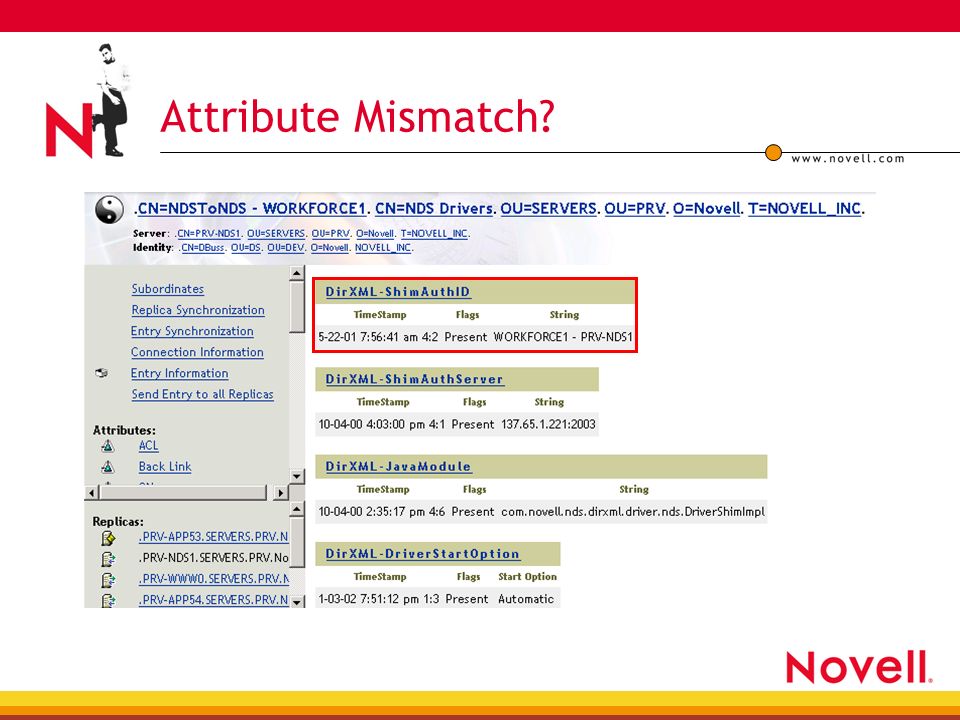The height and width of the screenshot is (720, 960).
Task: Click timestamp 10-04-00 4:03:00 pm
Action: click(372, 424)
